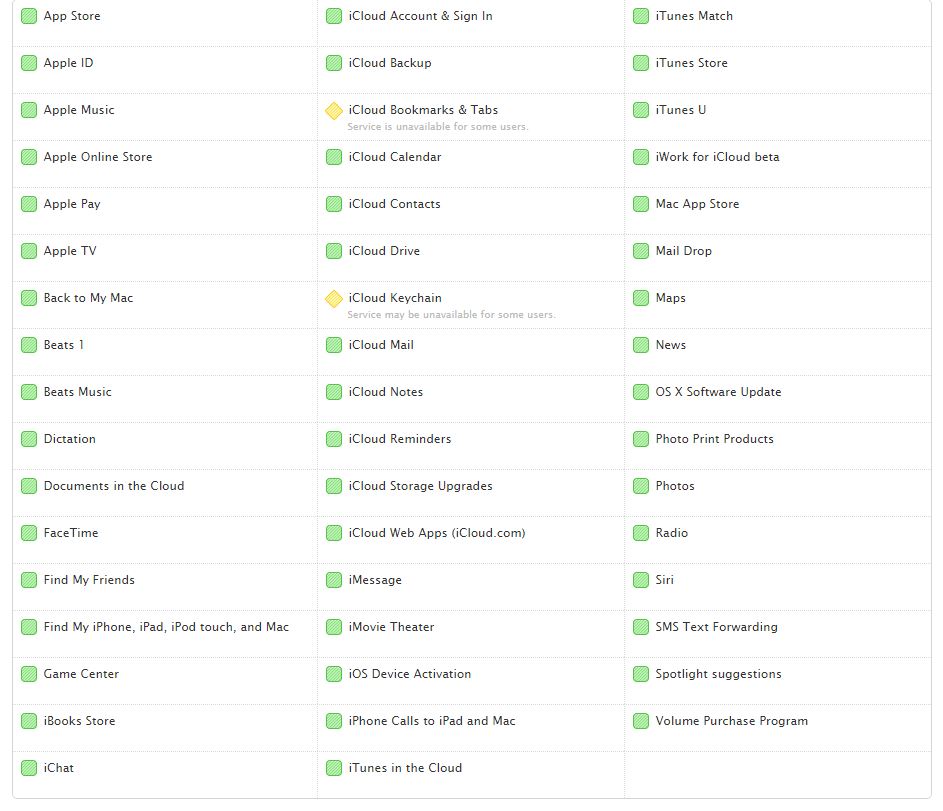
Task: Click 'Service may be unavailable for some users.' message
Action: pos(451,315)
